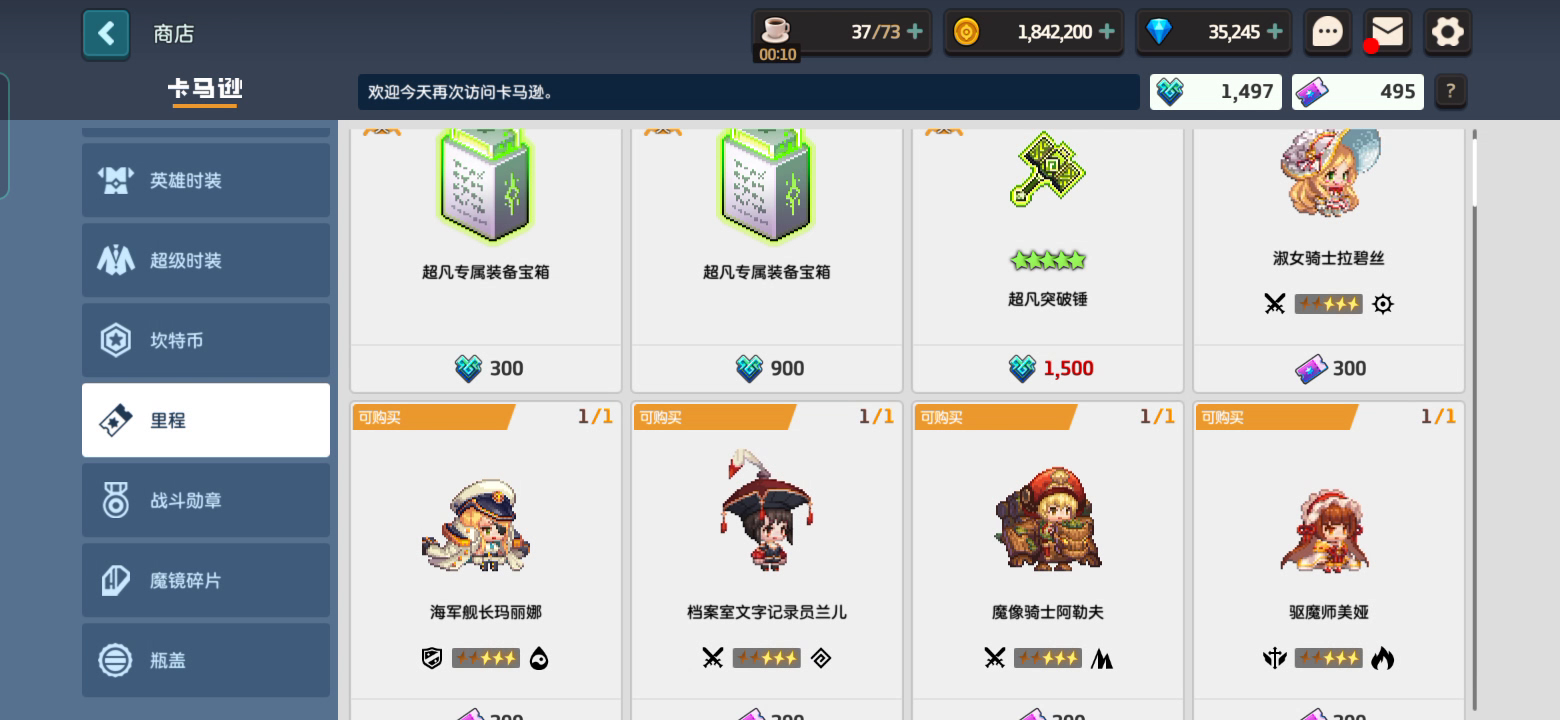Open the mailbox envelope icon
This screenshot has height=720, width=1560.
1387,33
